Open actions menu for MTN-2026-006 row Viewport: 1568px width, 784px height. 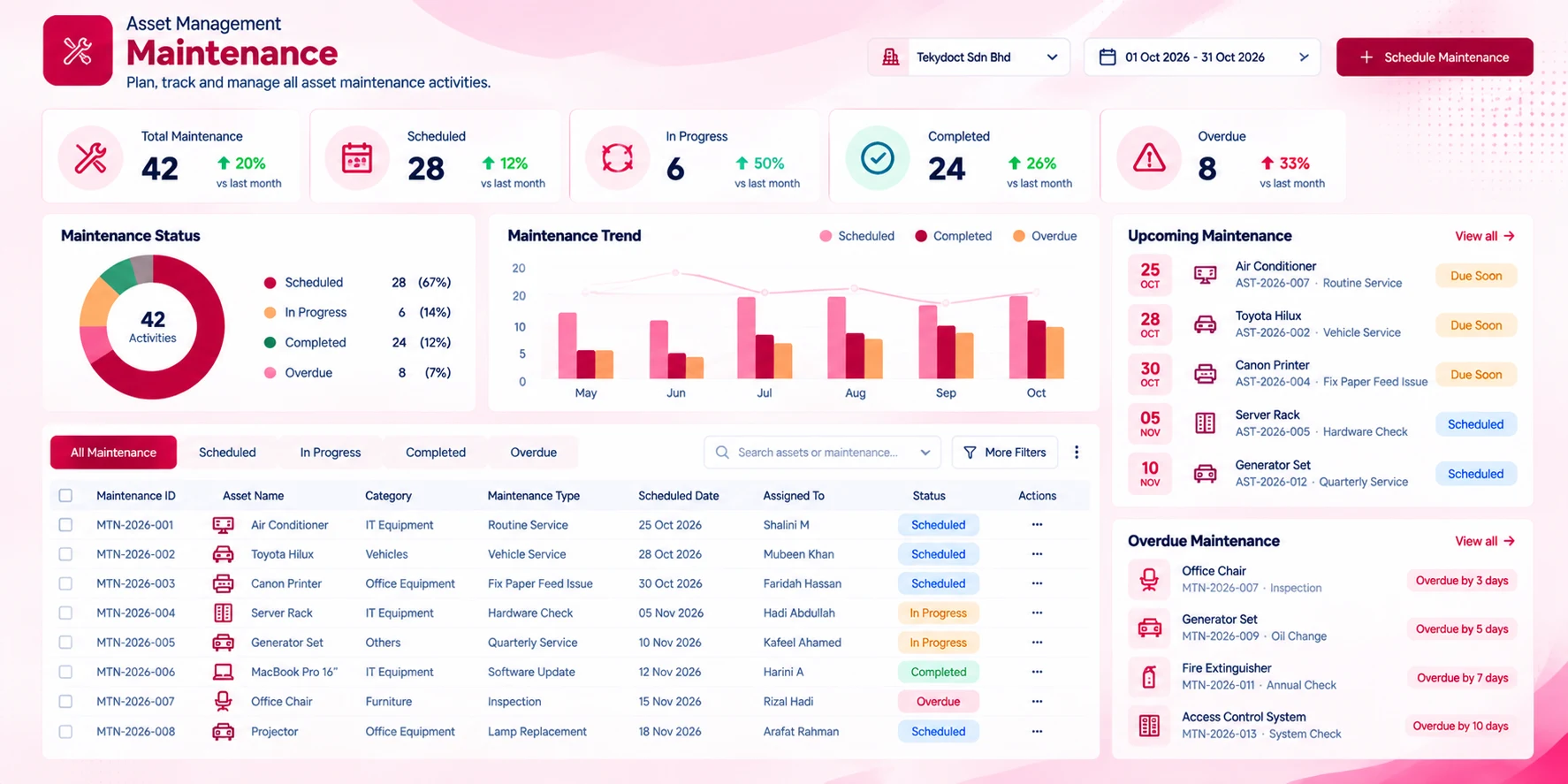point(1037,672)
